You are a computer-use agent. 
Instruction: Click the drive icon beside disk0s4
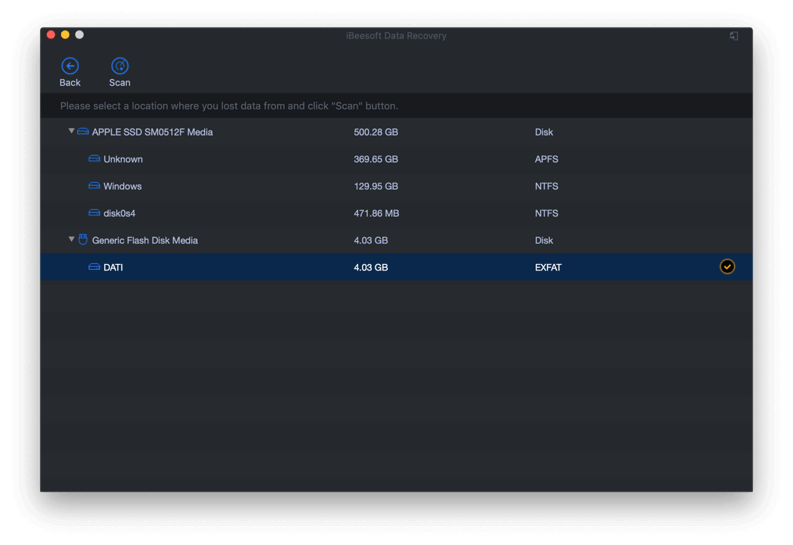[94, 213]
